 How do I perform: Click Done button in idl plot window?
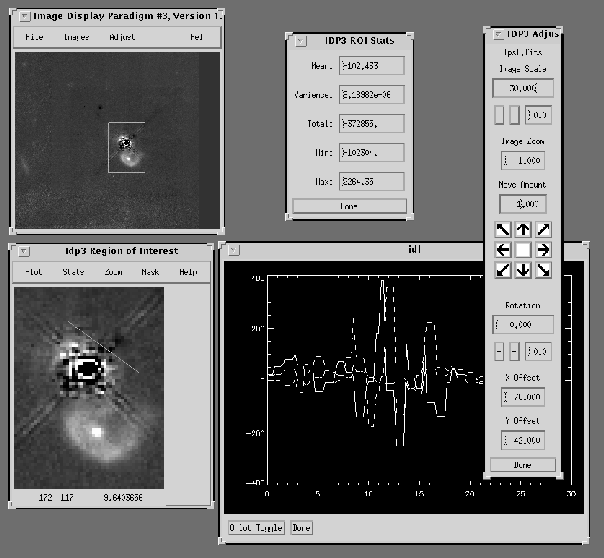pos(301,528)
